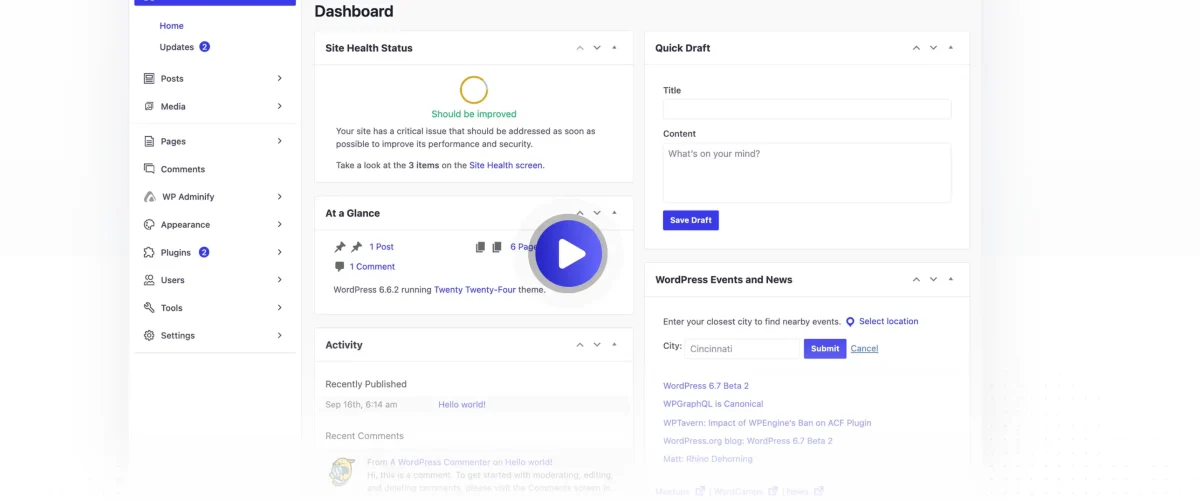This screenshot has width=1200, height=500.
Task: Click the Pages menu icon
Action: (x=149, y=141)
